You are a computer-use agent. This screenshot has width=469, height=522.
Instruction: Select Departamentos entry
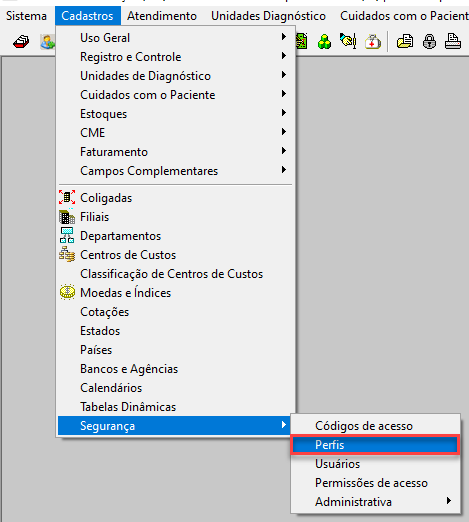pyautogui.click(x=175, y=236)
